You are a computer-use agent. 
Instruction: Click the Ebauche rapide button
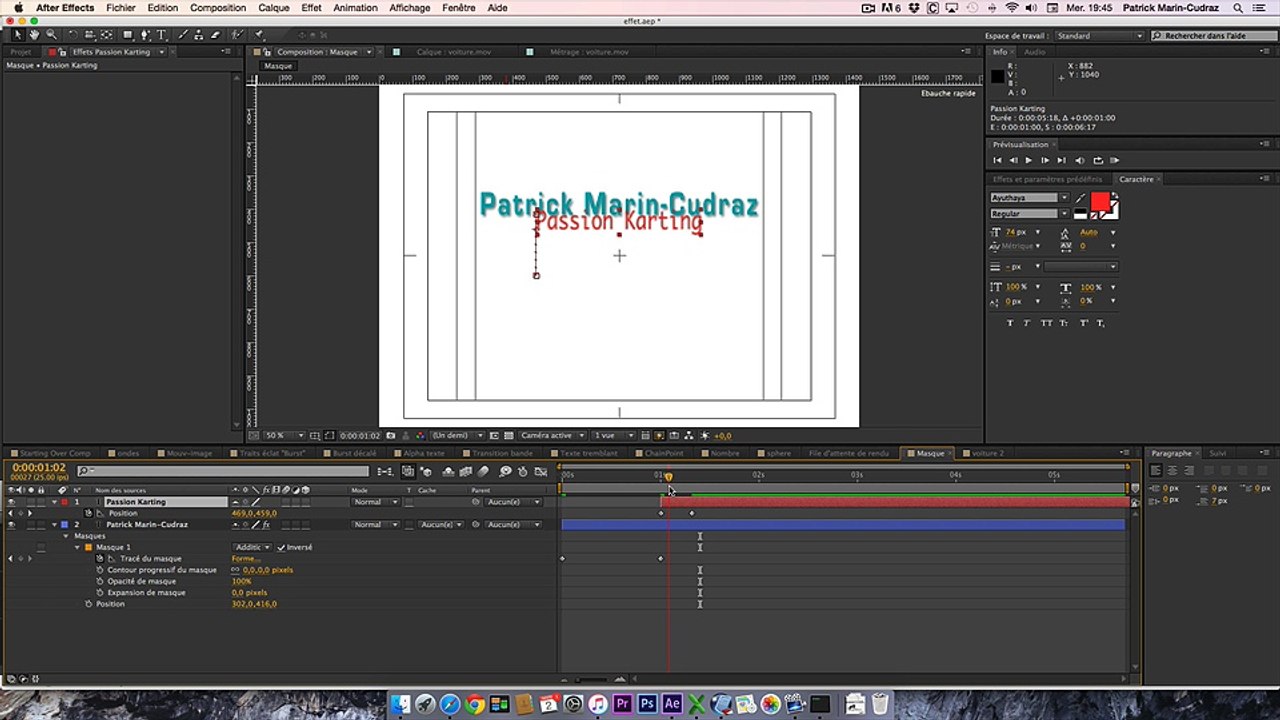pyautogui.click(x=948, y=93)
